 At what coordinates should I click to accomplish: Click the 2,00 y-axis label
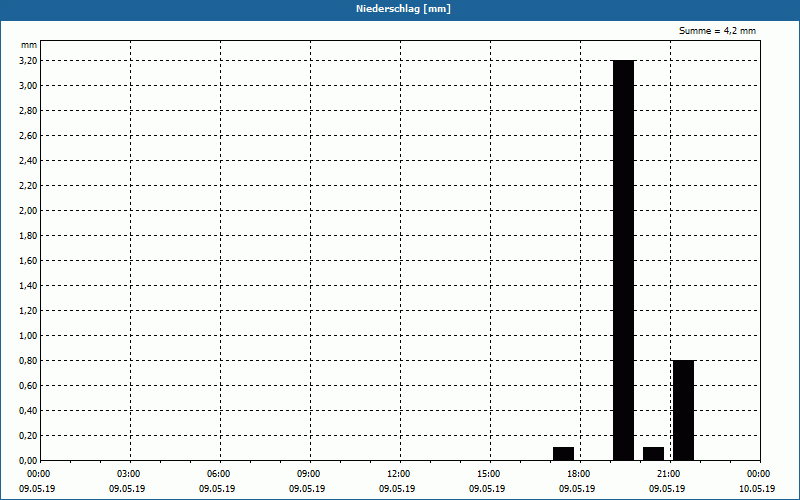pos(28,211)
